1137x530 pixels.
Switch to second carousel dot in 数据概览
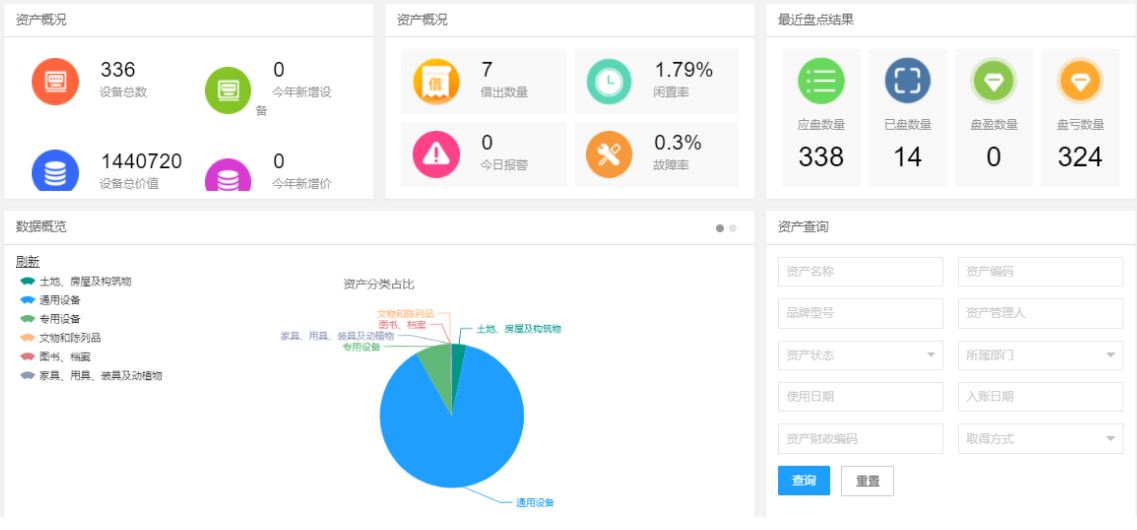(x=732, y=228)
